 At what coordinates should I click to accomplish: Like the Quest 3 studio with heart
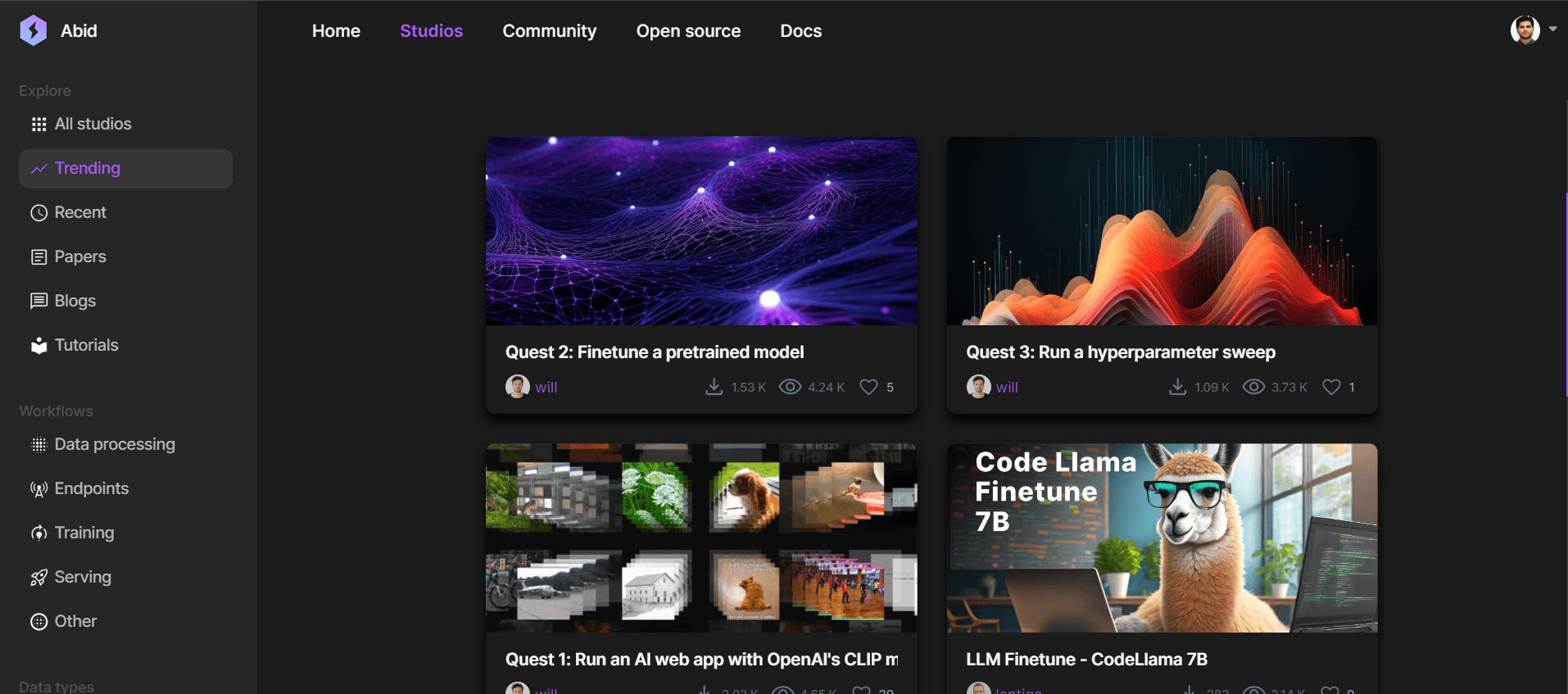point(1332,387)
